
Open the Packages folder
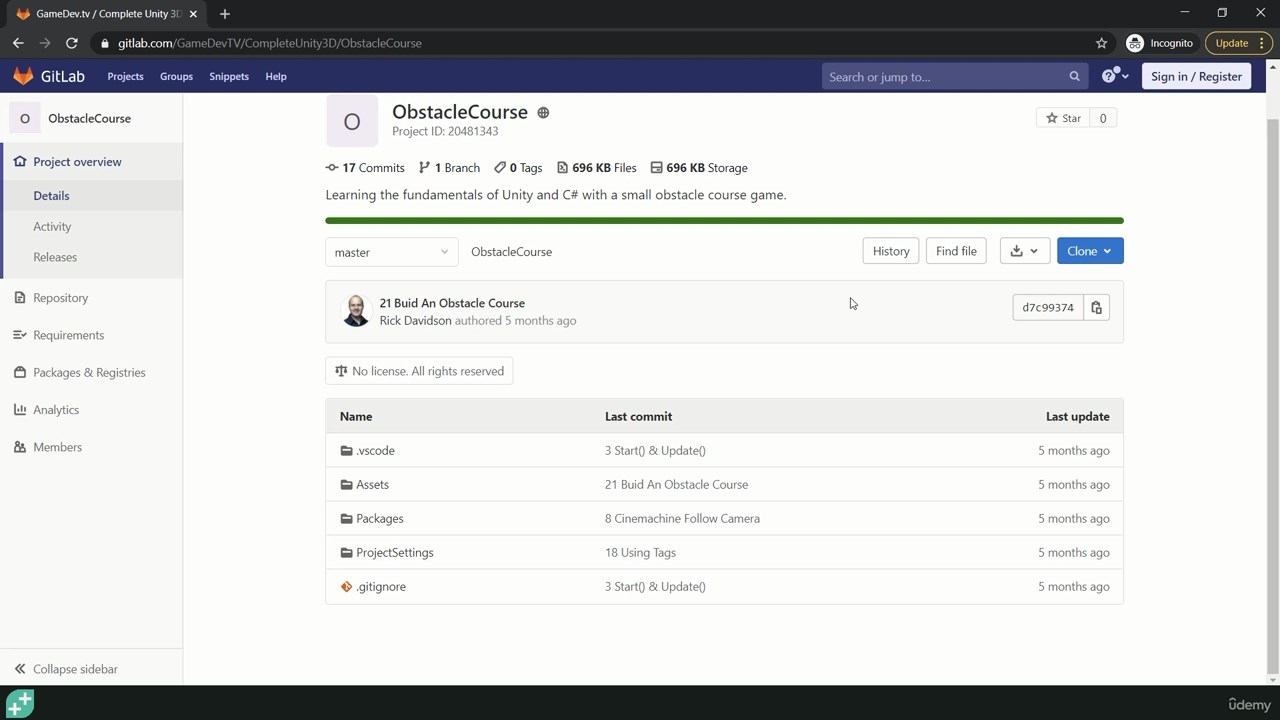coord(379,518)
